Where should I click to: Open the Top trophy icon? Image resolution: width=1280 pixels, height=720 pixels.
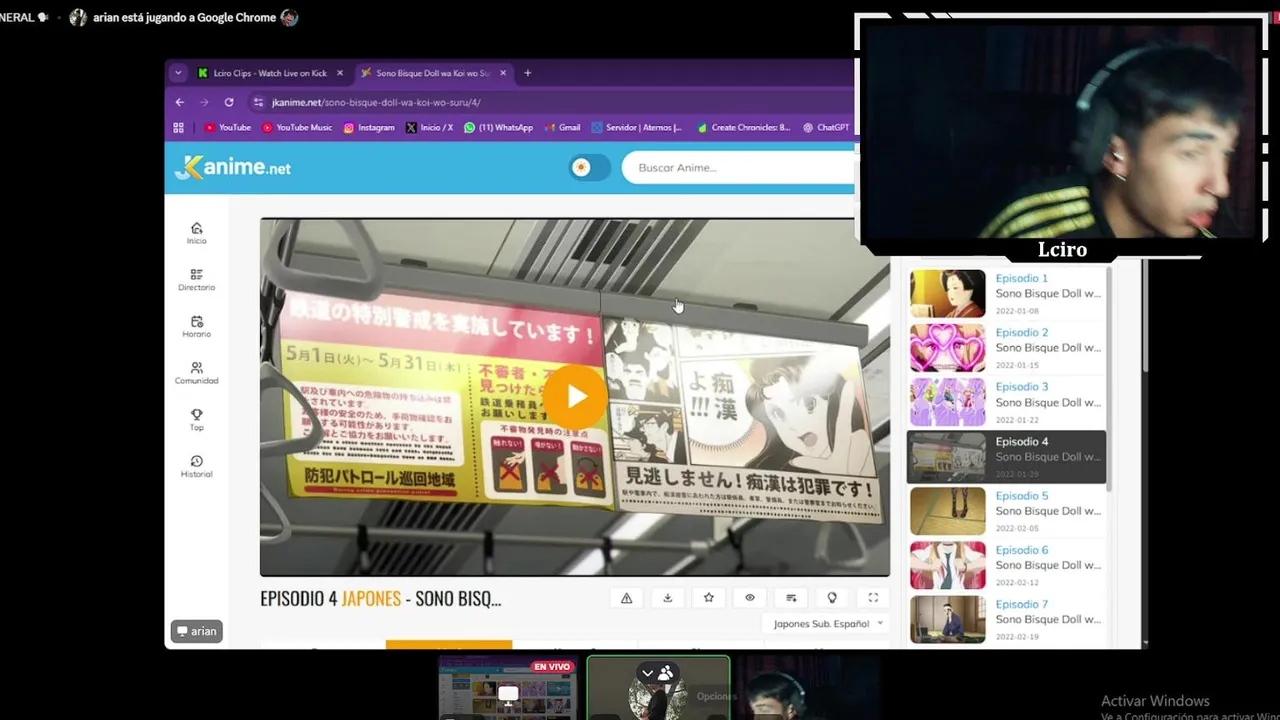pyautogui.click(x=196, y=420)
